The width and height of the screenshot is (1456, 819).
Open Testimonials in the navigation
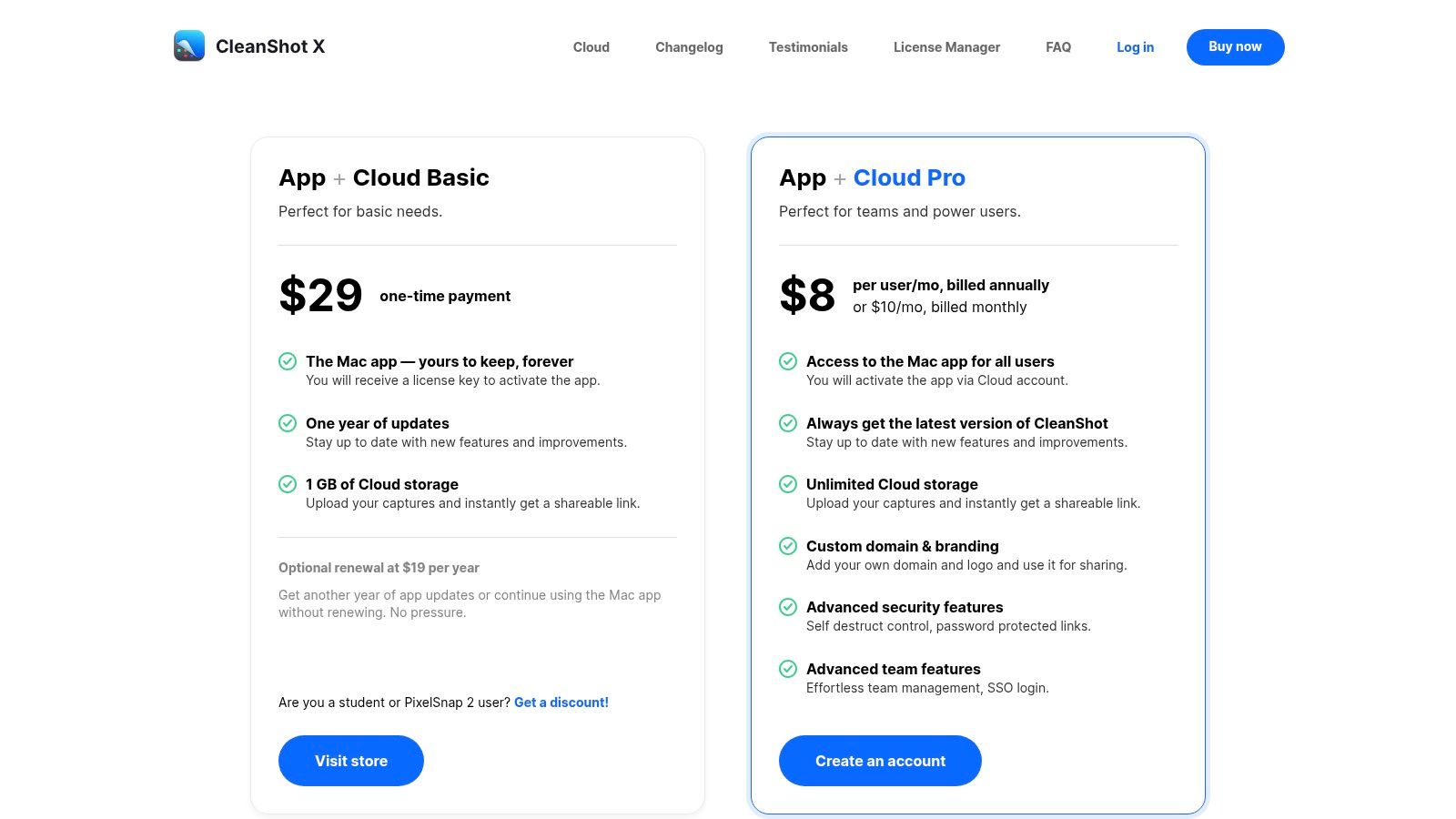click(x=808, y=47)
